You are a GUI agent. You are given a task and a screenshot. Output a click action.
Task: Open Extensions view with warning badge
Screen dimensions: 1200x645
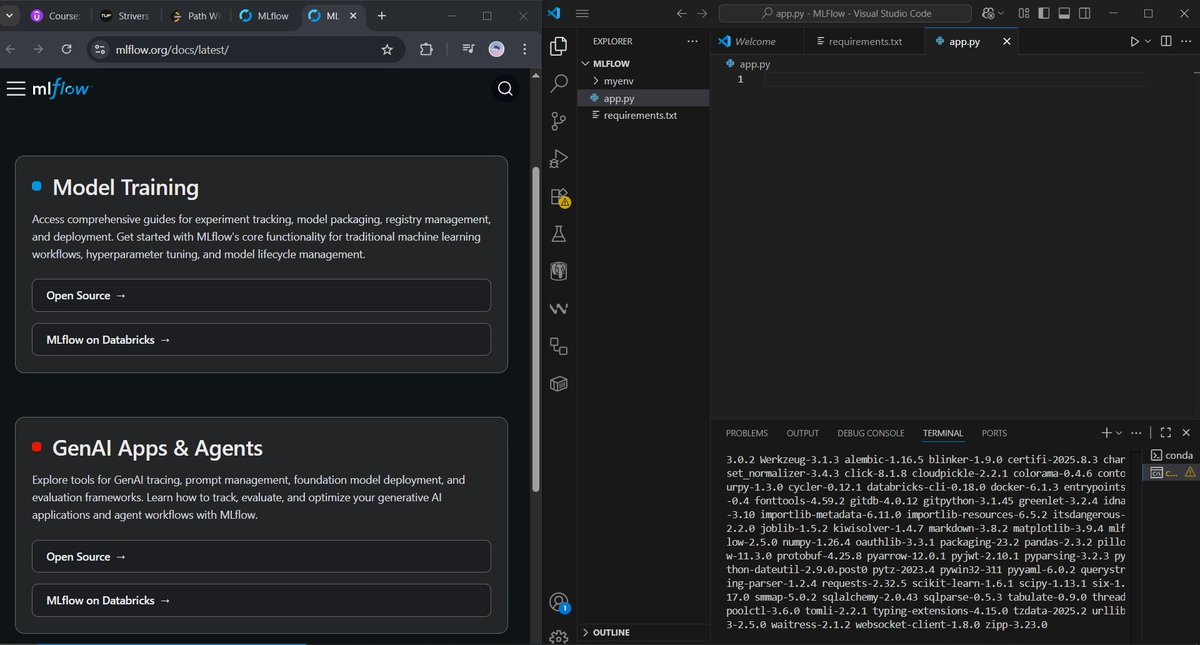coord(559,197)
